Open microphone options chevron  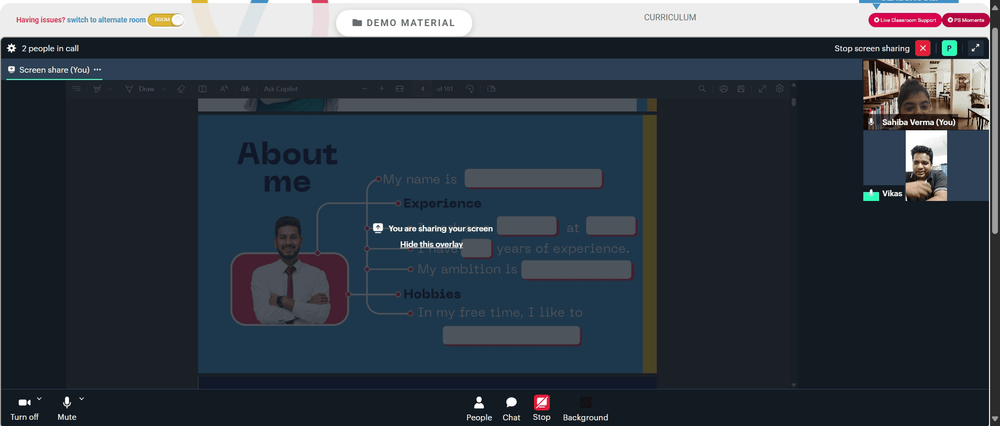tap(82, 399)
